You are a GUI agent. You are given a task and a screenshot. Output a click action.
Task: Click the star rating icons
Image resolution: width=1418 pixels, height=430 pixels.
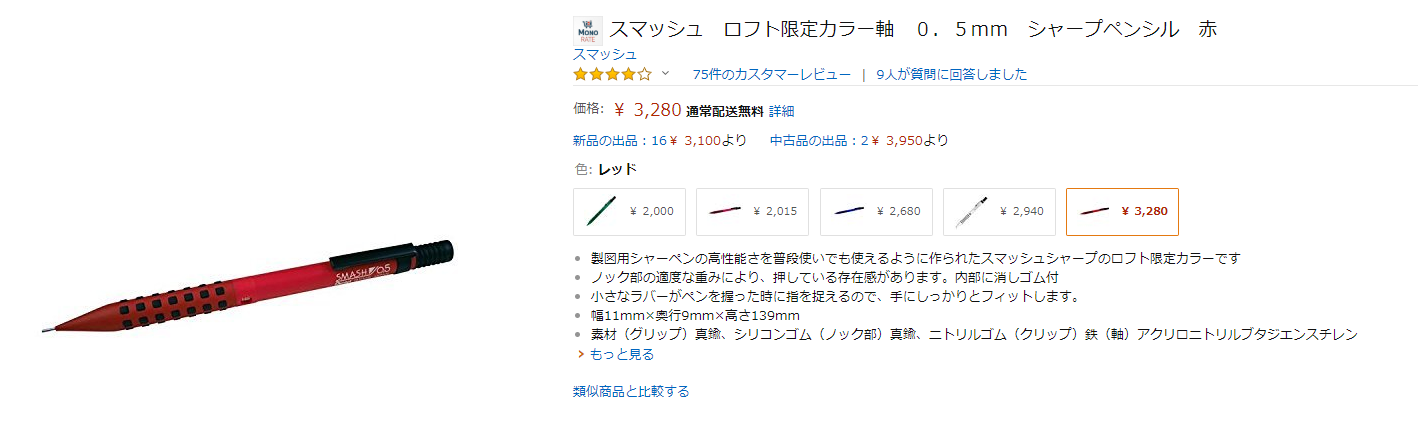611,74
